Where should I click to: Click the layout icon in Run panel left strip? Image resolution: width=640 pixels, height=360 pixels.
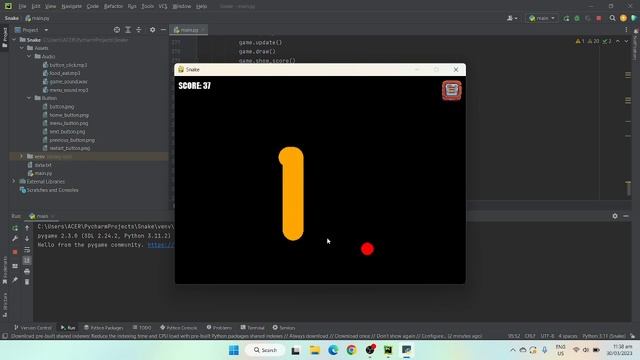tap(15, 266)
